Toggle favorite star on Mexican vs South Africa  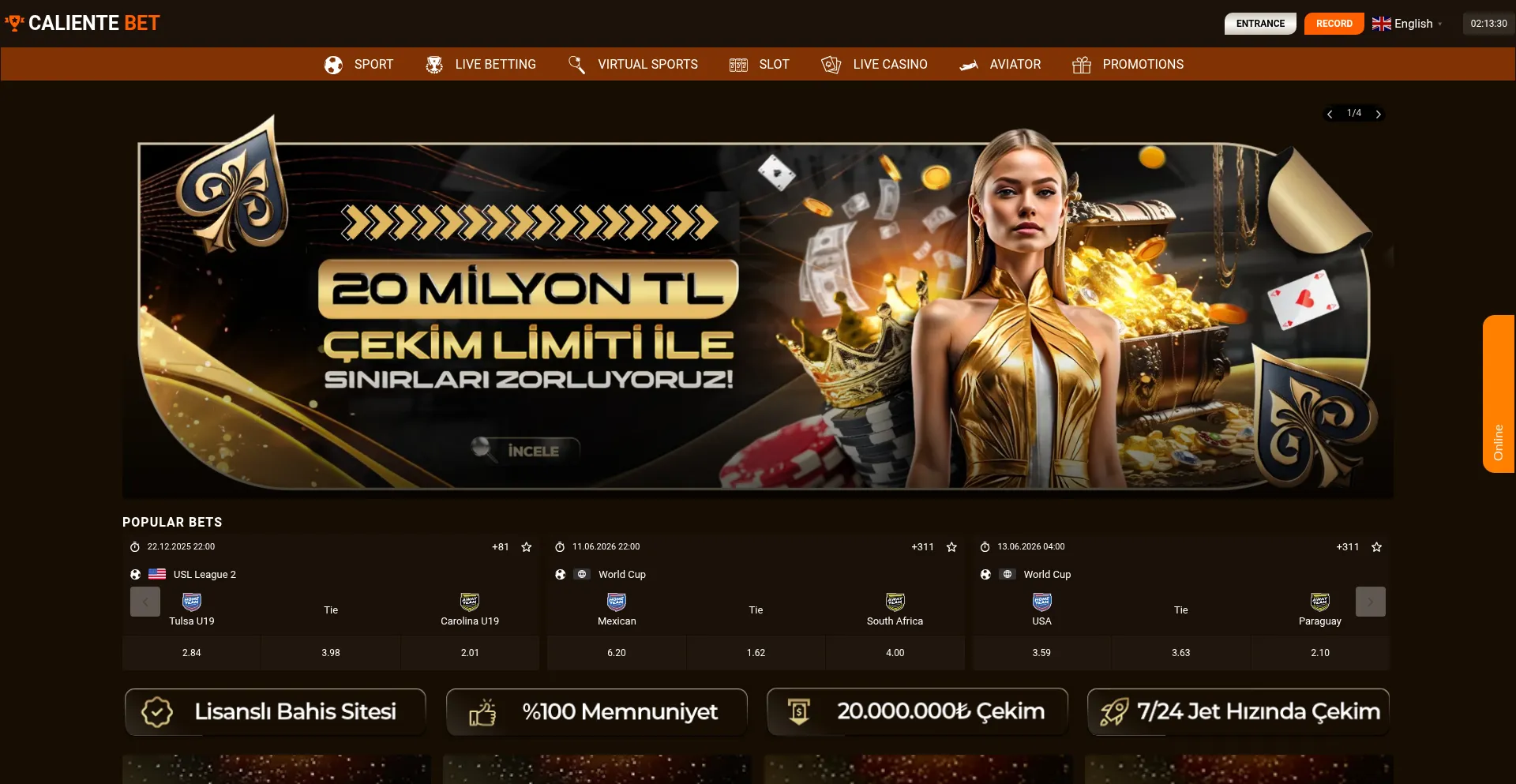pos(951,547)
